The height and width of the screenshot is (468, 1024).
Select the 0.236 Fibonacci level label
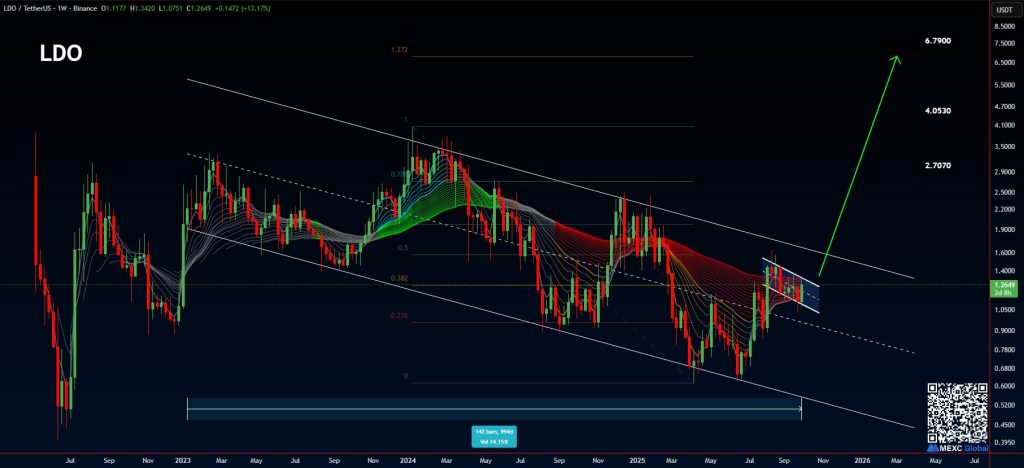pos(398,316)
